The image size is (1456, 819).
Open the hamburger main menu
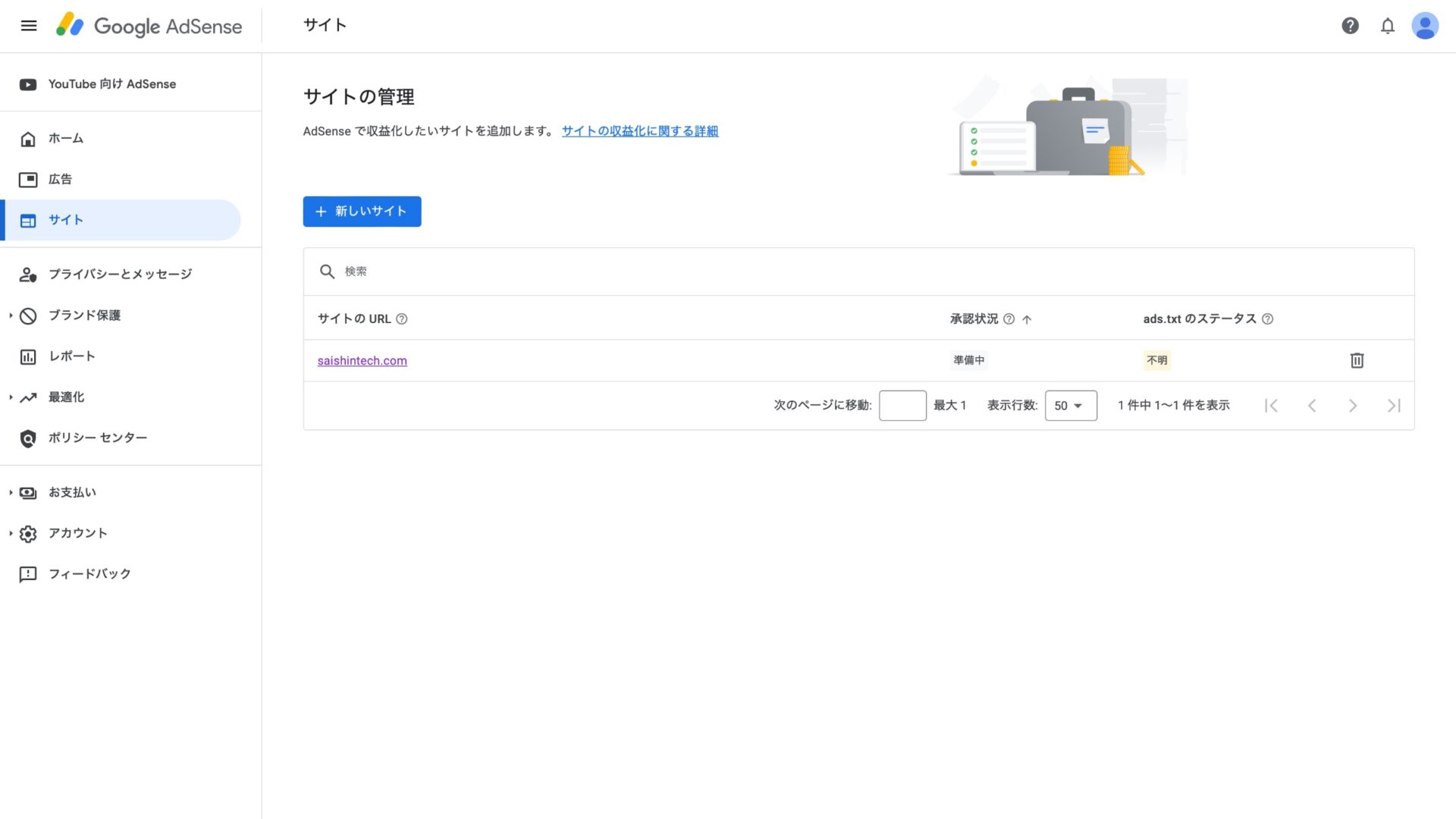(29, 26)
